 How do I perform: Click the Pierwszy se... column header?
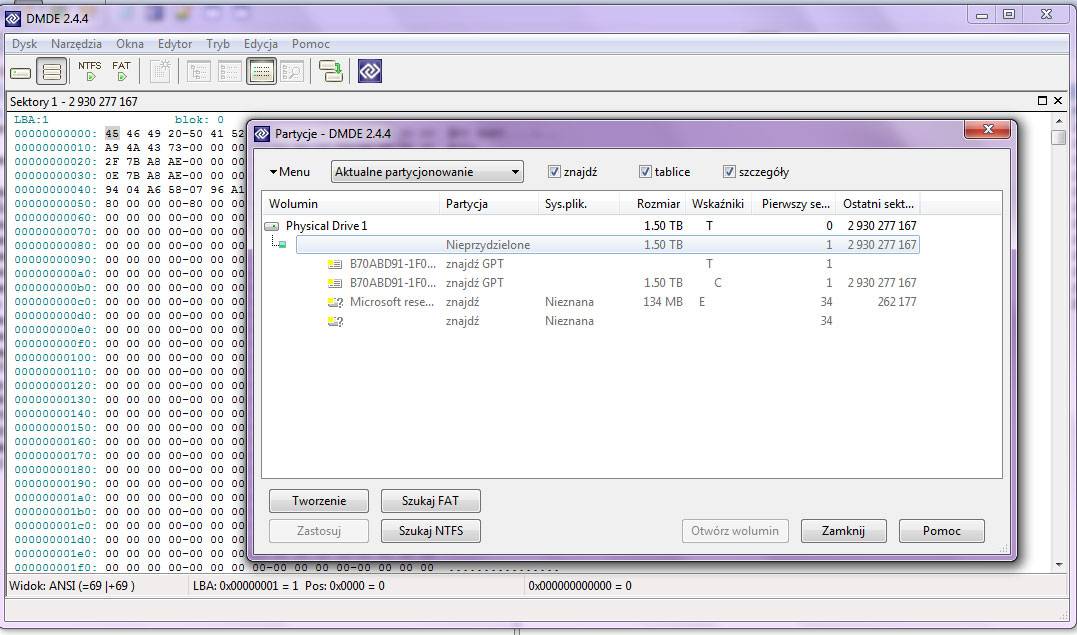[793, 204]
